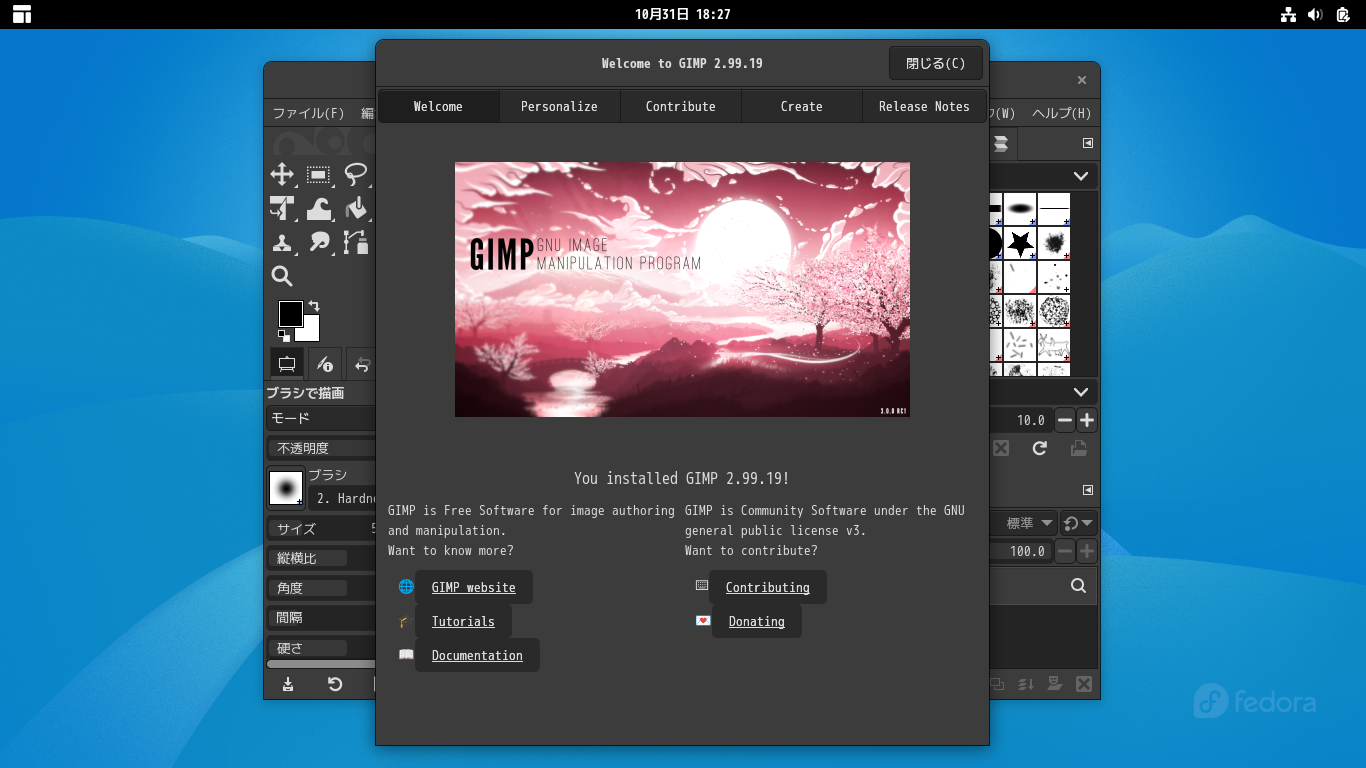Image resolution: width=1366 pixels, height=768 pixels.
Task: Click the book icon beside Documentation
Action: point(406,655)
